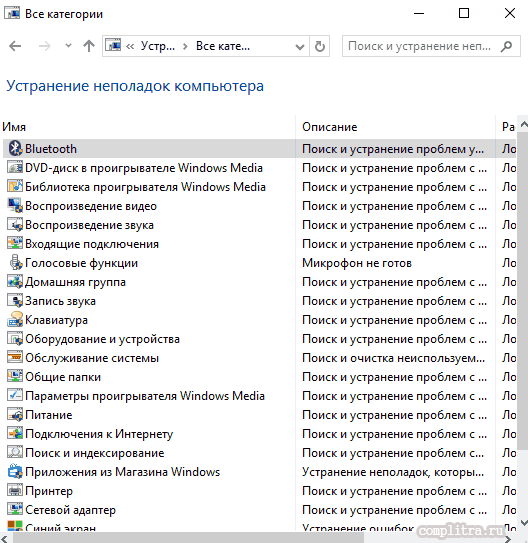
Task: Click the Голосовые функции microphone icon
Action: tap(15, 263)
